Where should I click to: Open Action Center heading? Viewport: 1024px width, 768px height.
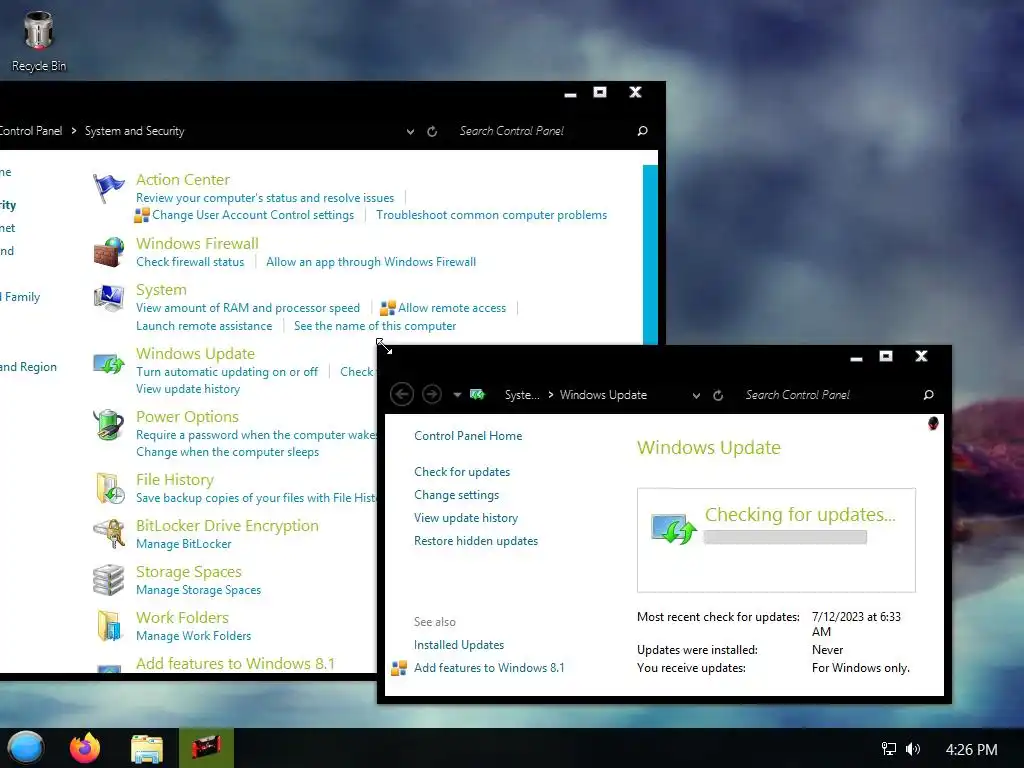183,180
